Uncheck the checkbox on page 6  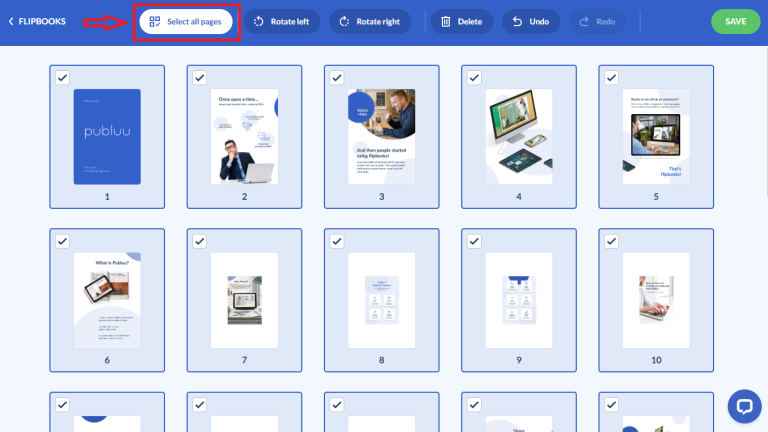[62, 241]
